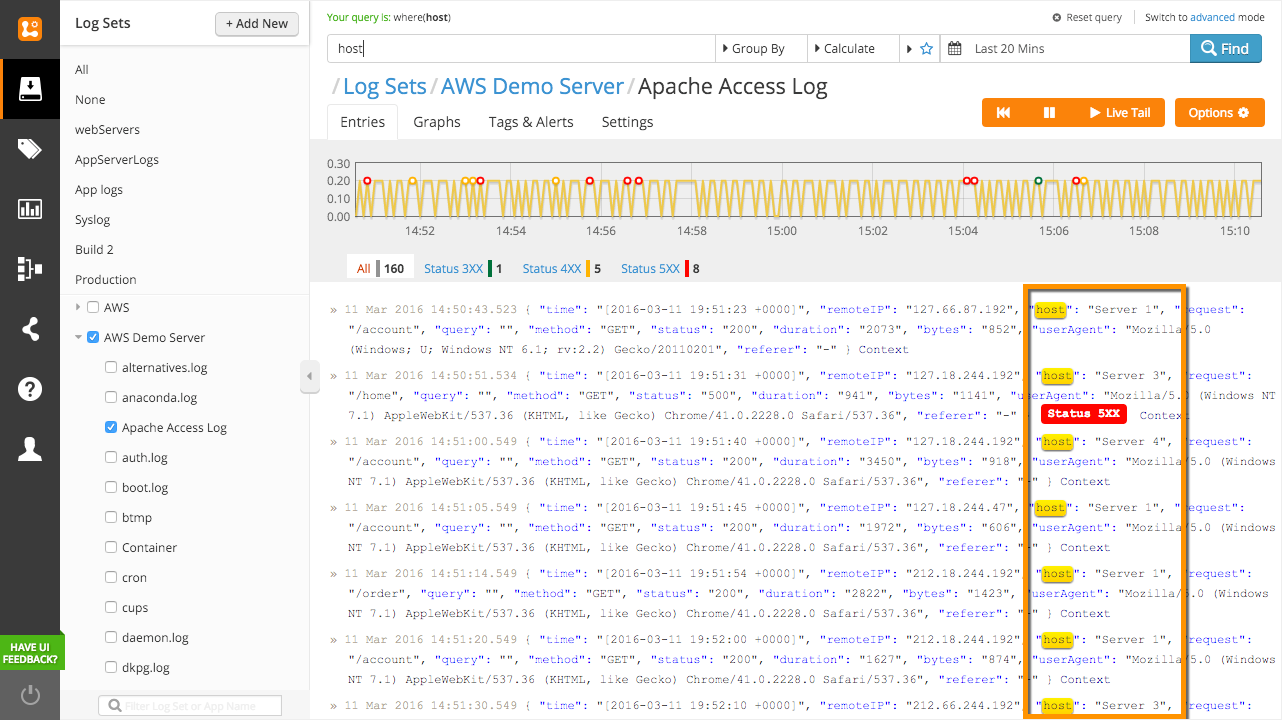The image size is (1282, 720).
Task: Check the cron checkbox
Action: (x=111, y=577)
